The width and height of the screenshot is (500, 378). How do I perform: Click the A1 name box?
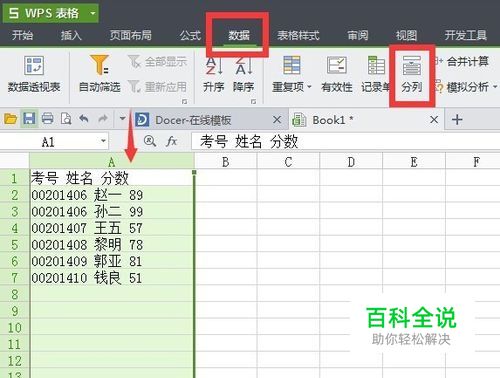(48, 142)
